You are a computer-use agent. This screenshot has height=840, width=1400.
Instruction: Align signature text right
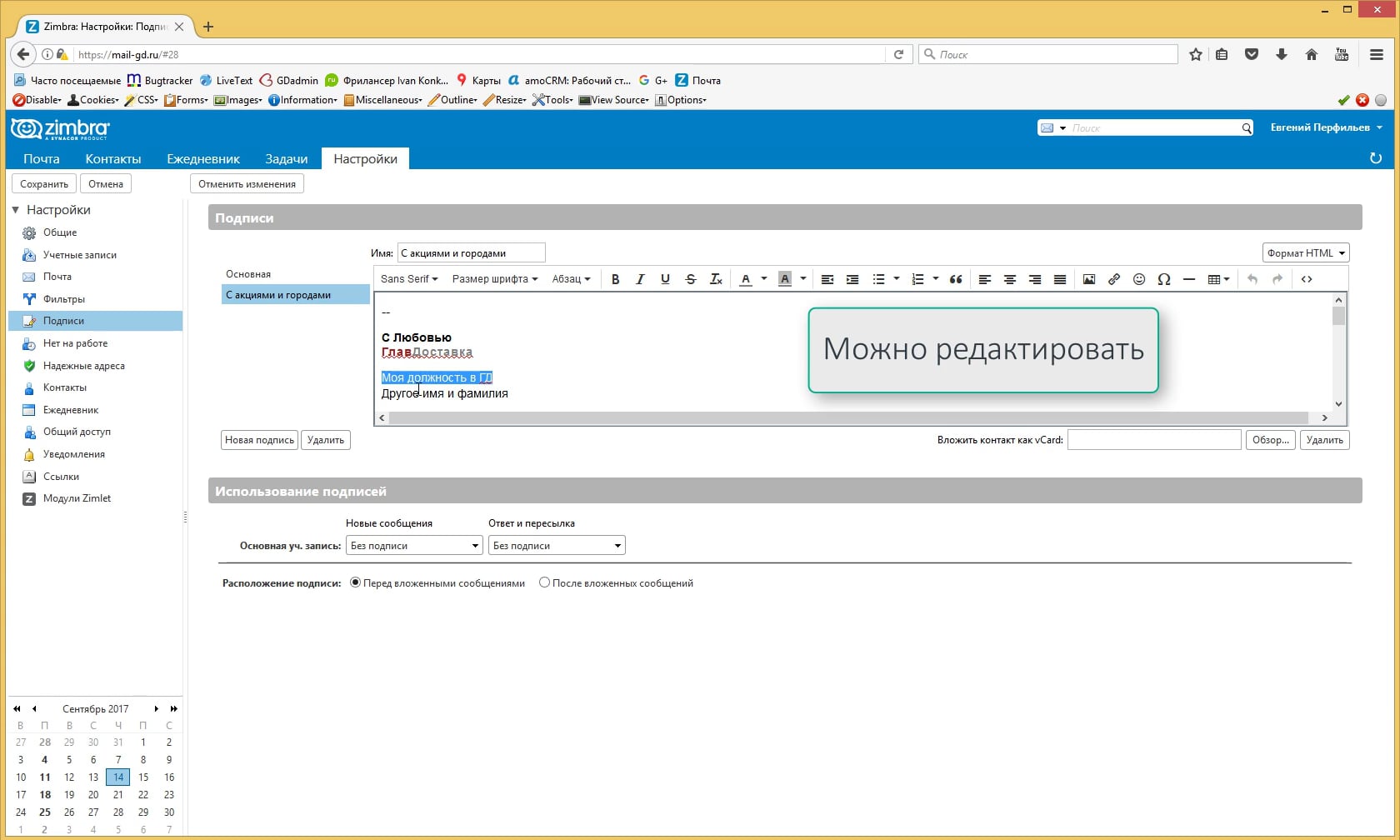click(1034, 279)
